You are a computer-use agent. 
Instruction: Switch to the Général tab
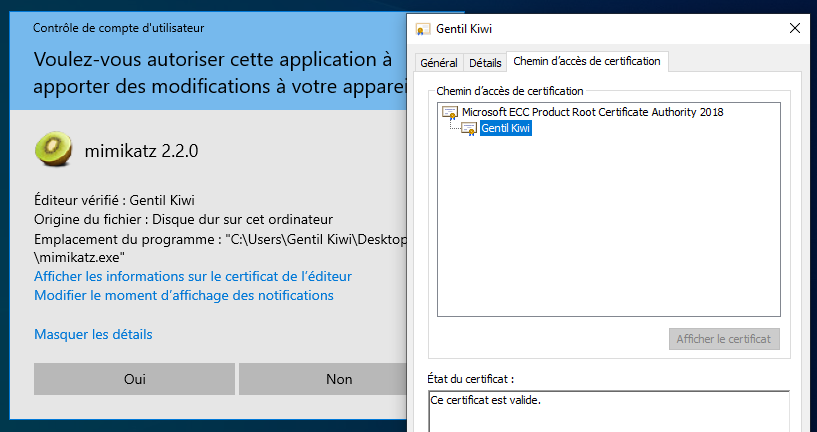(439, 63)
